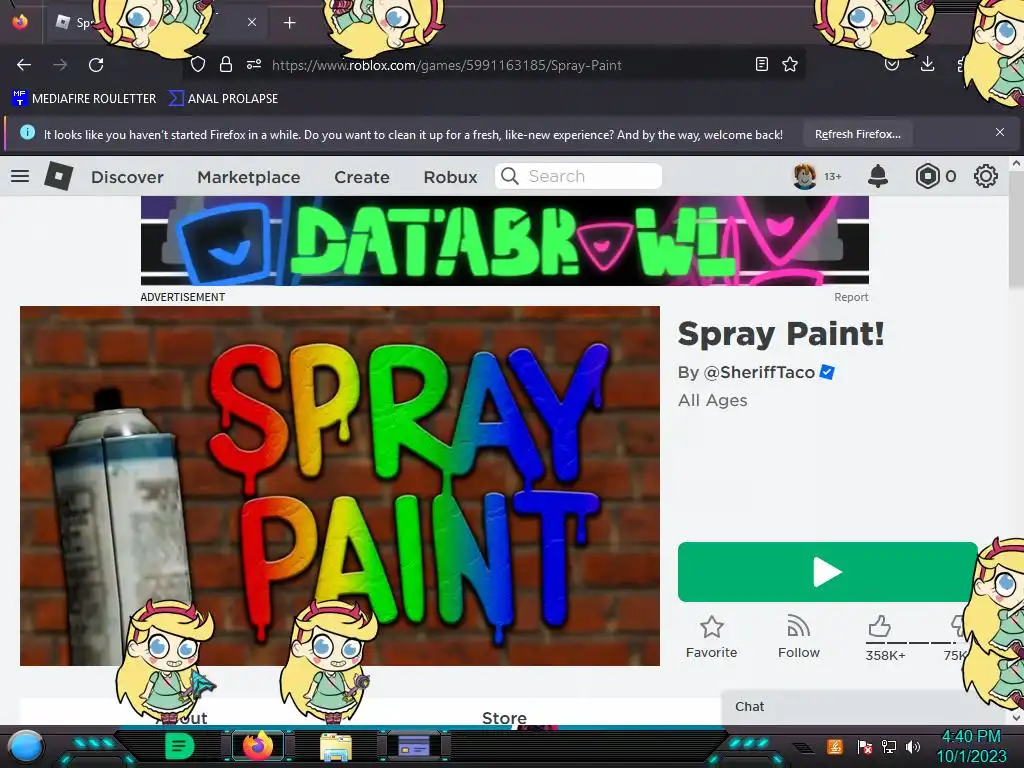Open Roblox notifications bell
Screen dimensions: 1024x768
878,176
